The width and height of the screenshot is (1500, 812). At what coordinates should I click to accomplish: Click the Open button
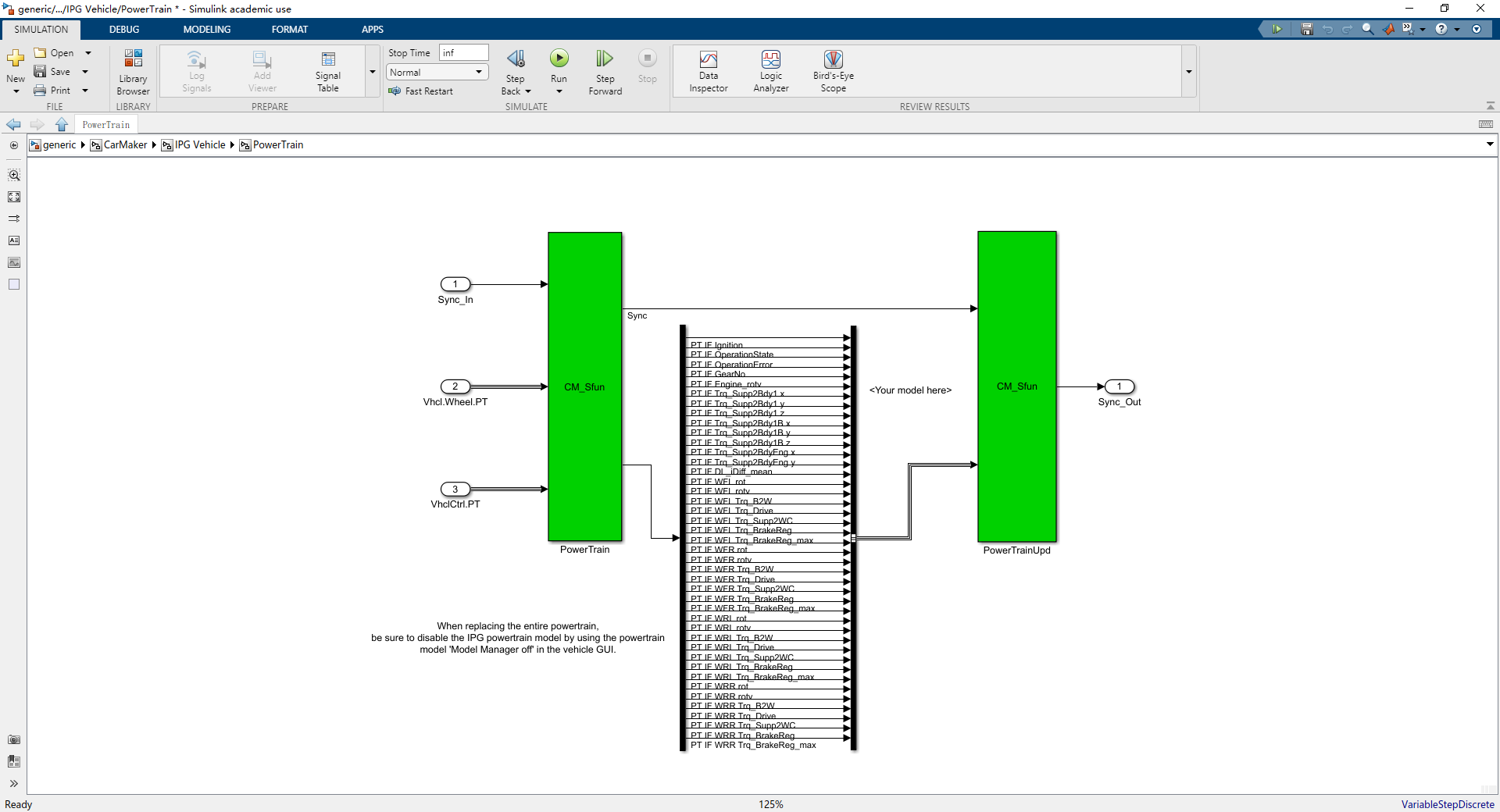pyautogui.click(x=55, y=53)
